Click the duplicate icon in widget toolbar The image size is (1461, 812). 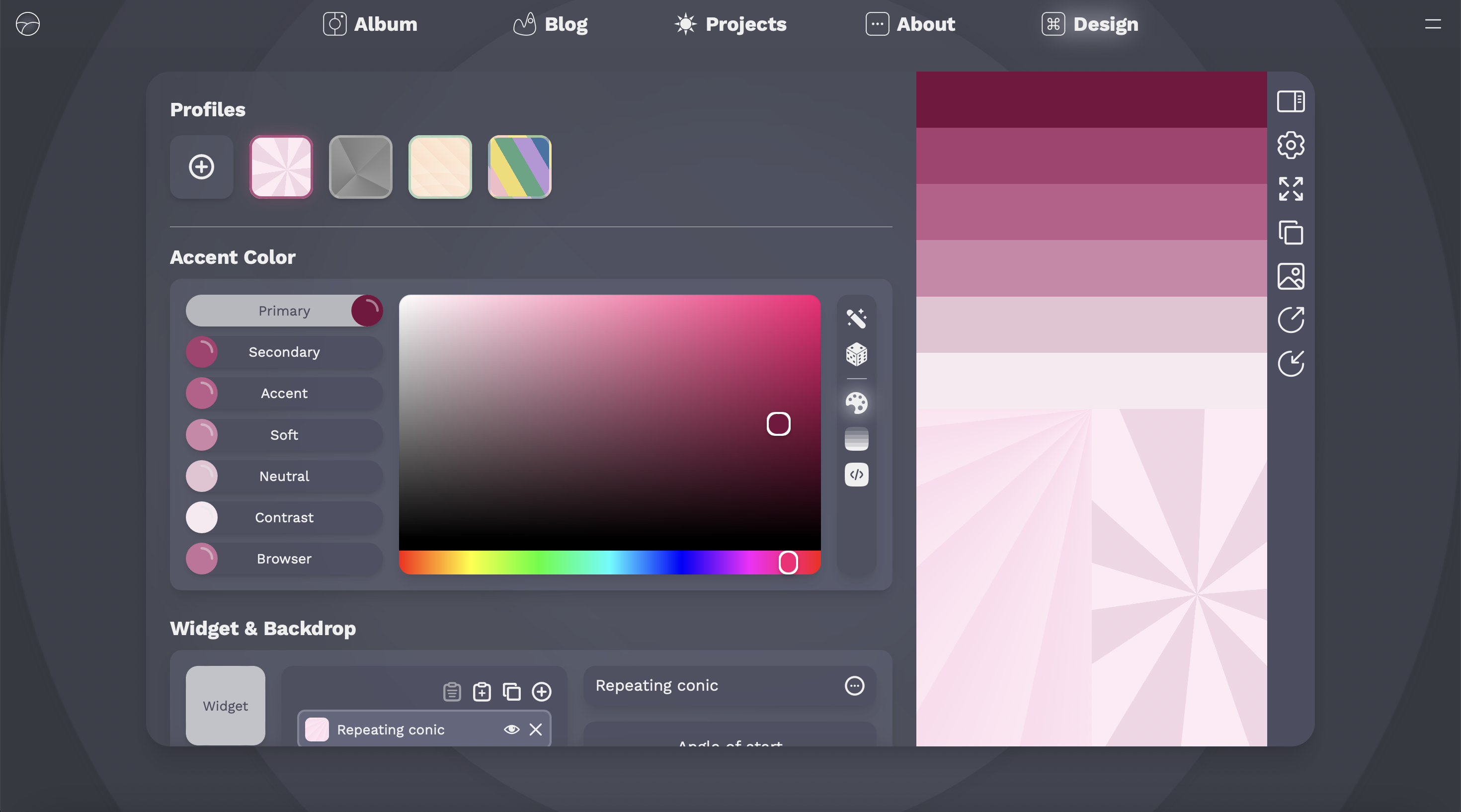[512, 692]
